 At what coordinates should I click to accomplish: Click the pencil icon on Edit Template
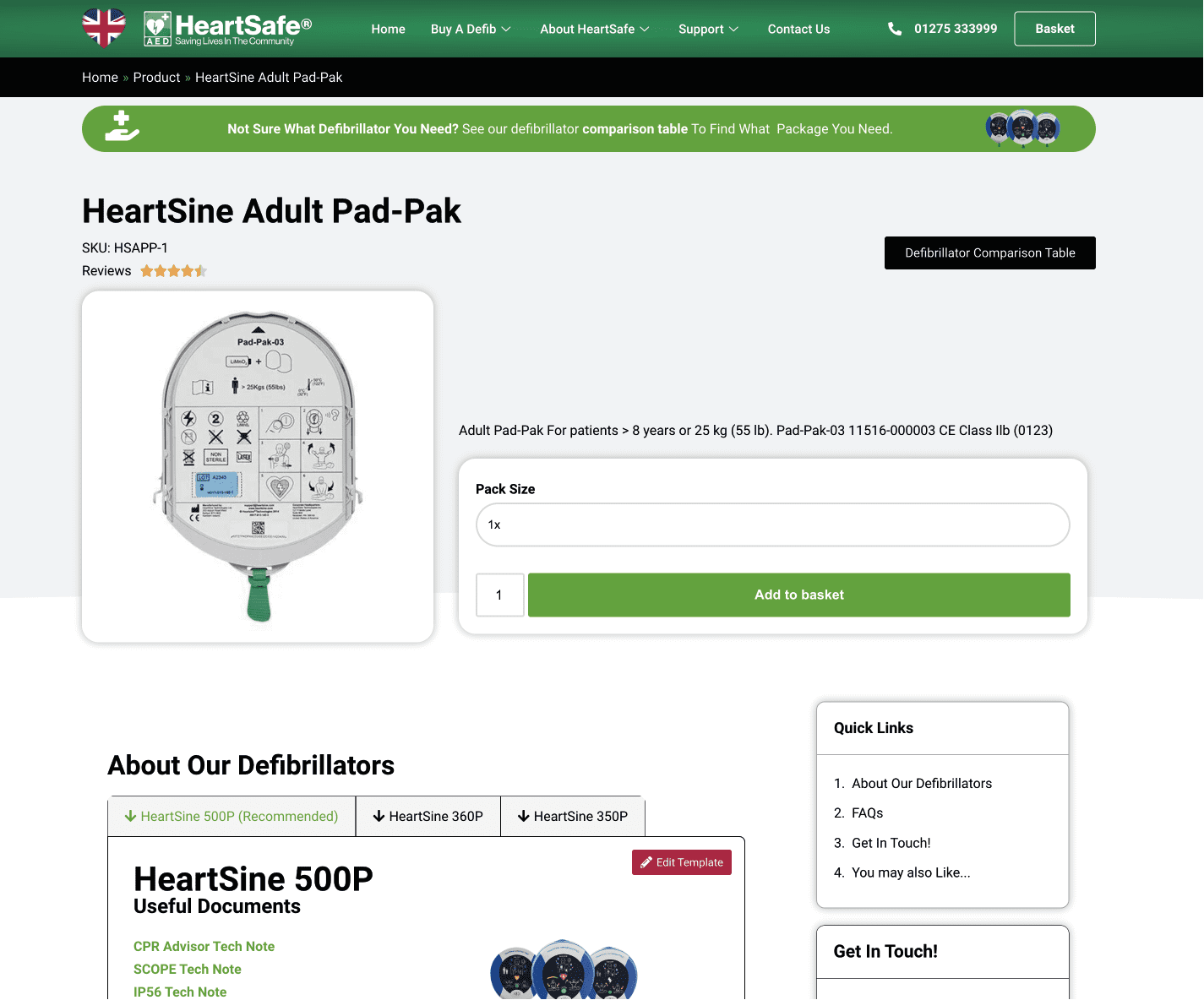pos(646,862)
